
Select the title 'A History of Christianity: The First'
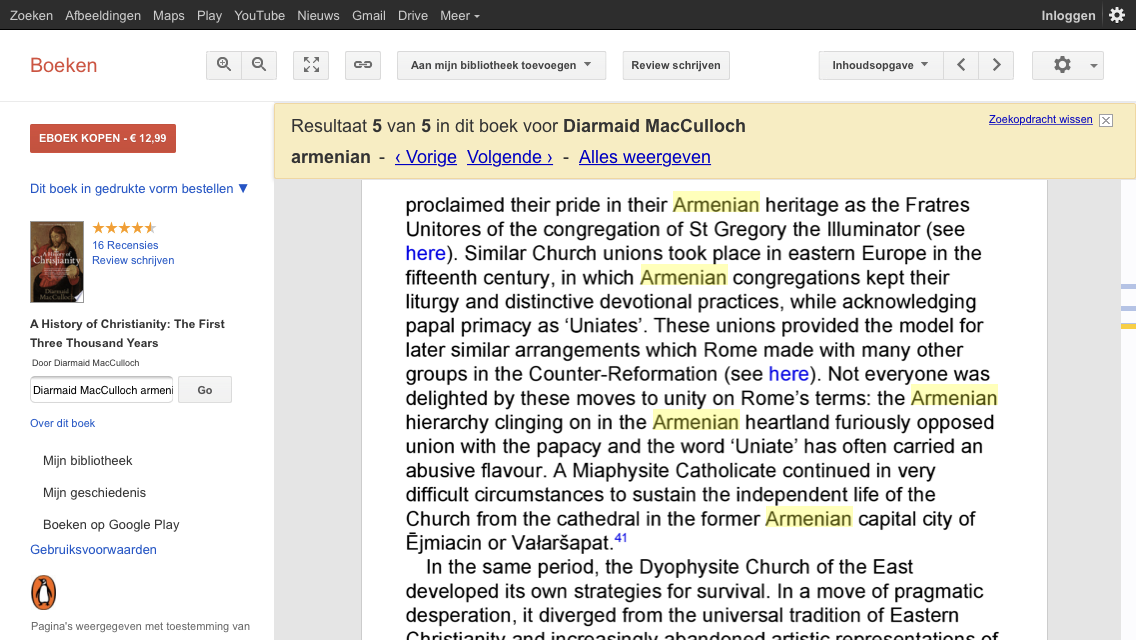128,324
